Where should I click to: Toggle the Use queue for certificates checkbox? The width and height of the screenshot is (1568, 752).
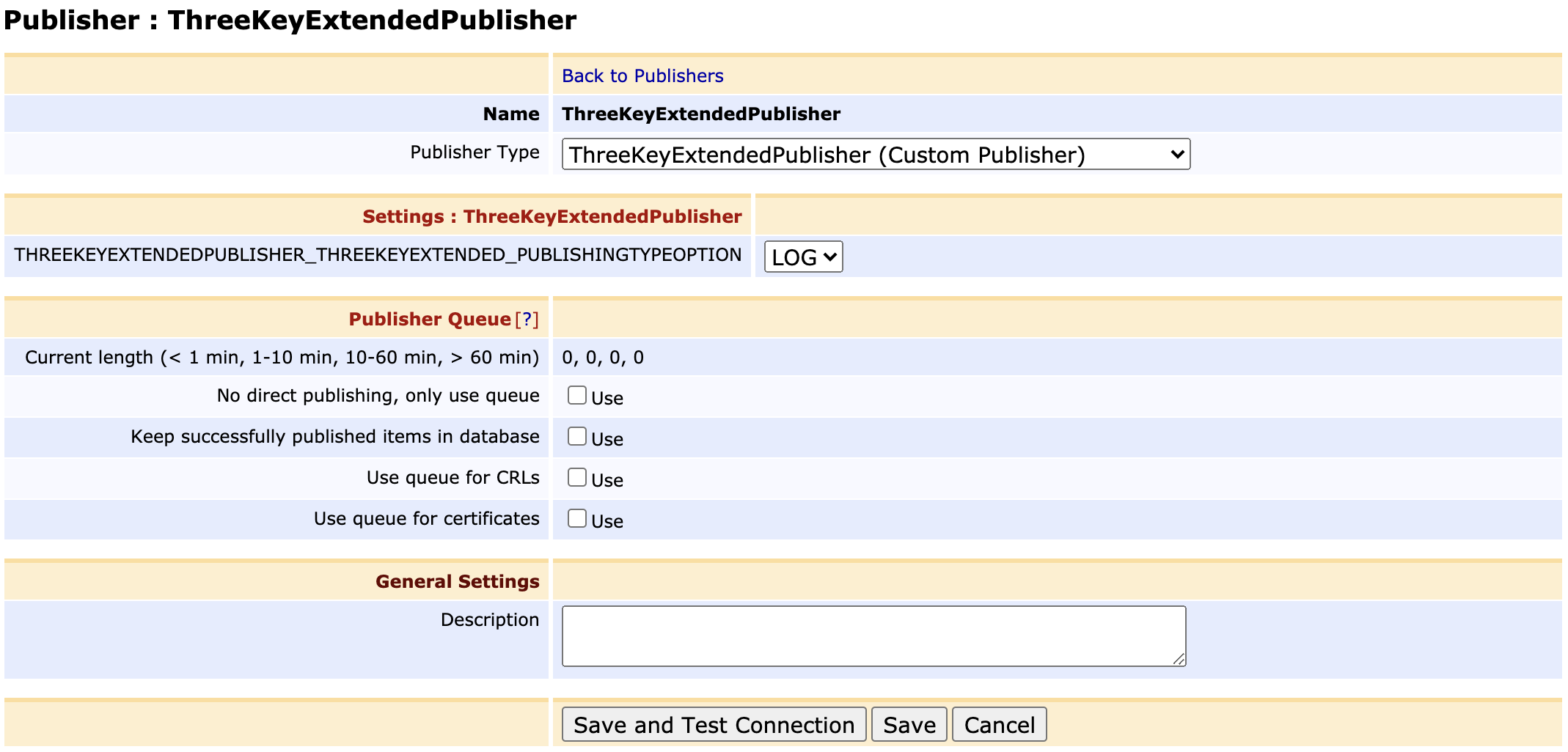point(577,517)
